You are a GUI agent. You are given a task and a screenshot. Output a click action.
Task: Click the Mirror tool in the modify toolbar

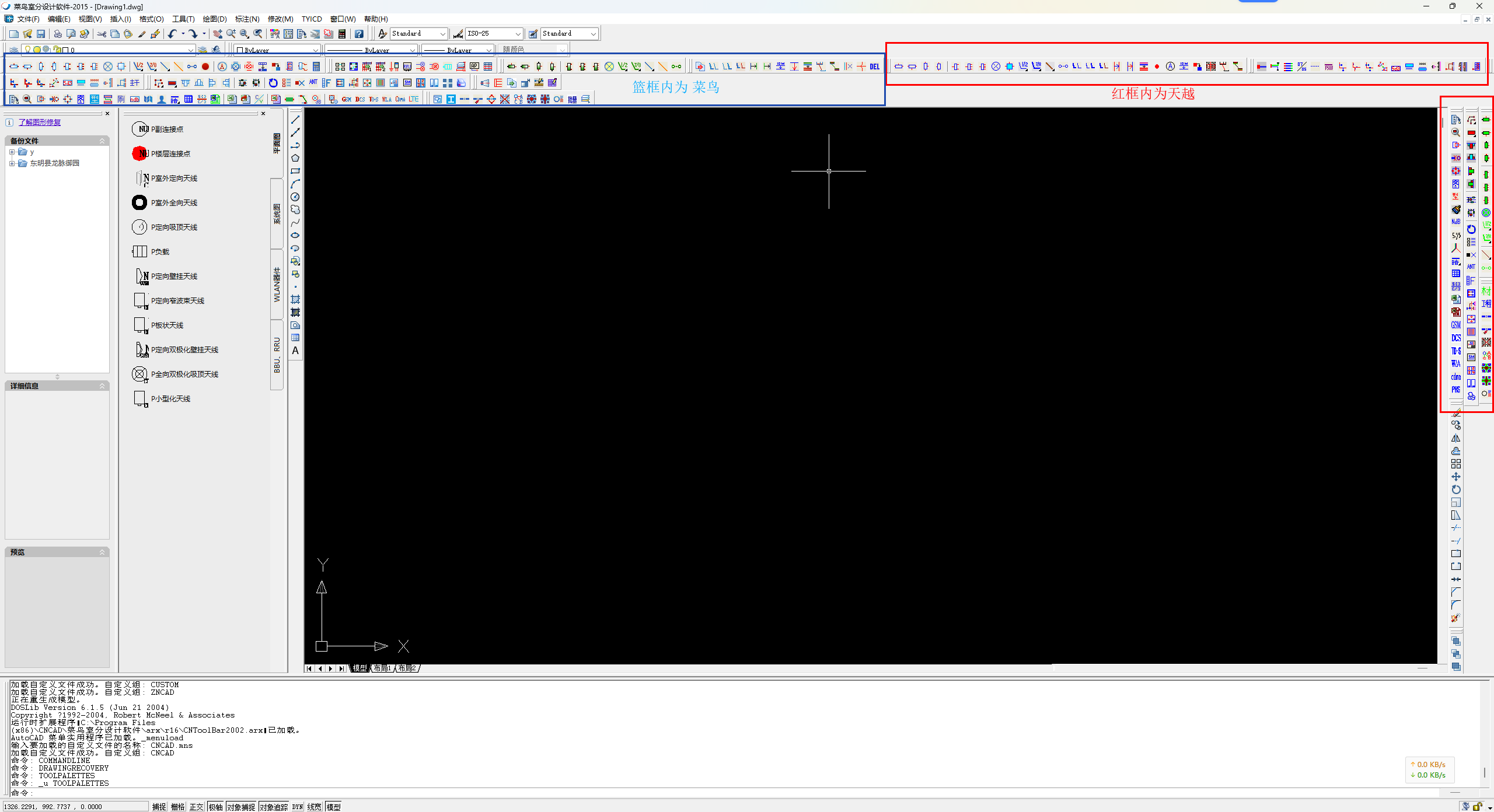click(x=1456, y=438)
